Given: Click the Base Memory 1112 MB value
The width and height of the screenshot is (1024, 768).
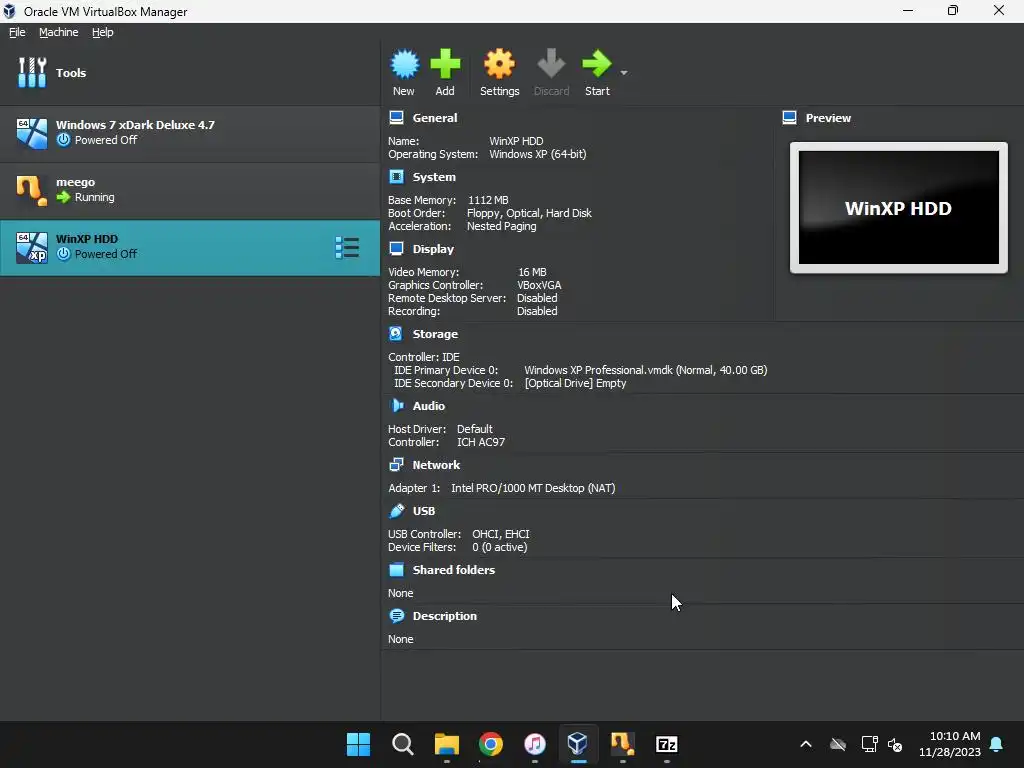Looking at the screenshot, I should (x=488, y=200).
